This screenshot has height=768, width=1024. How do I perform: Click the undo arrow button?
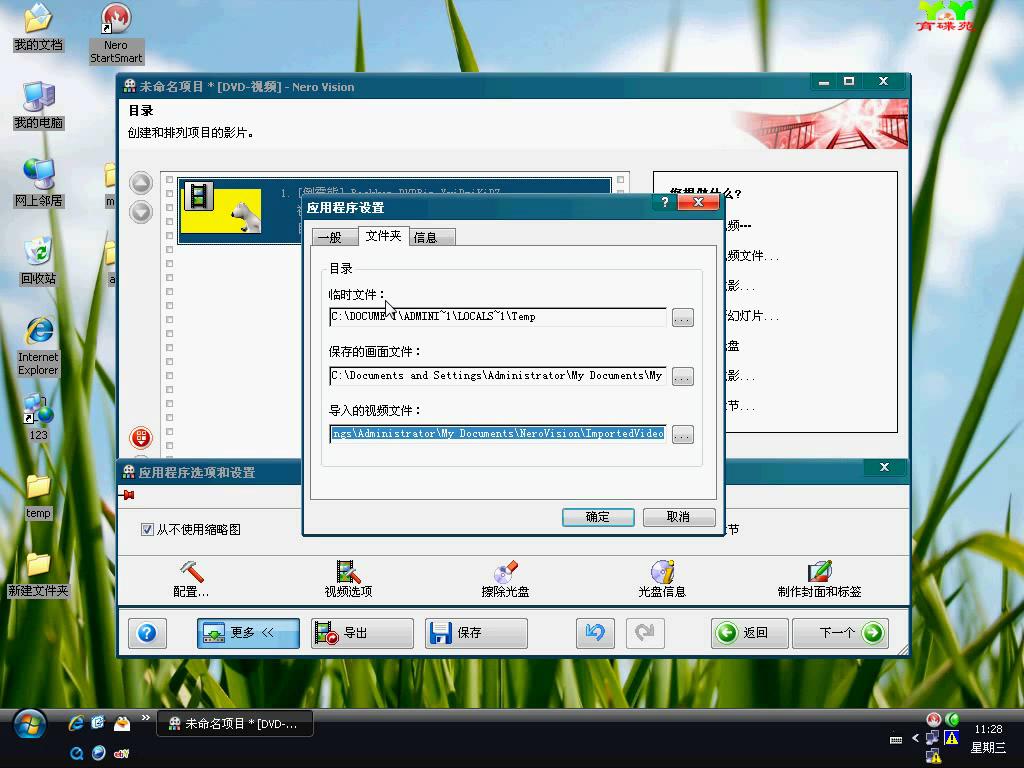pyautogui.click(x=595, y=633)
